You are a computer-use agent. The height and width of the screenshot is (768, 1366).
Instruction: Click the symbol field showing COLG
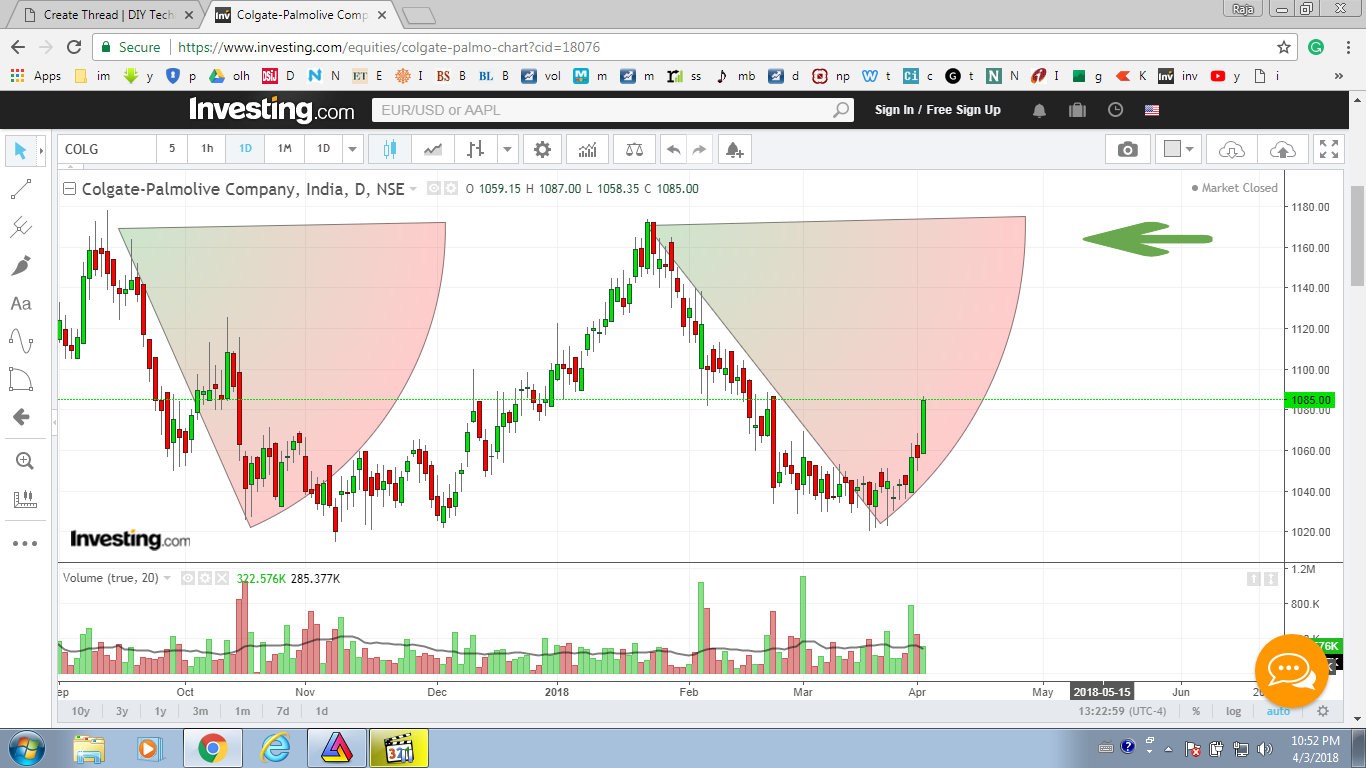107,149
